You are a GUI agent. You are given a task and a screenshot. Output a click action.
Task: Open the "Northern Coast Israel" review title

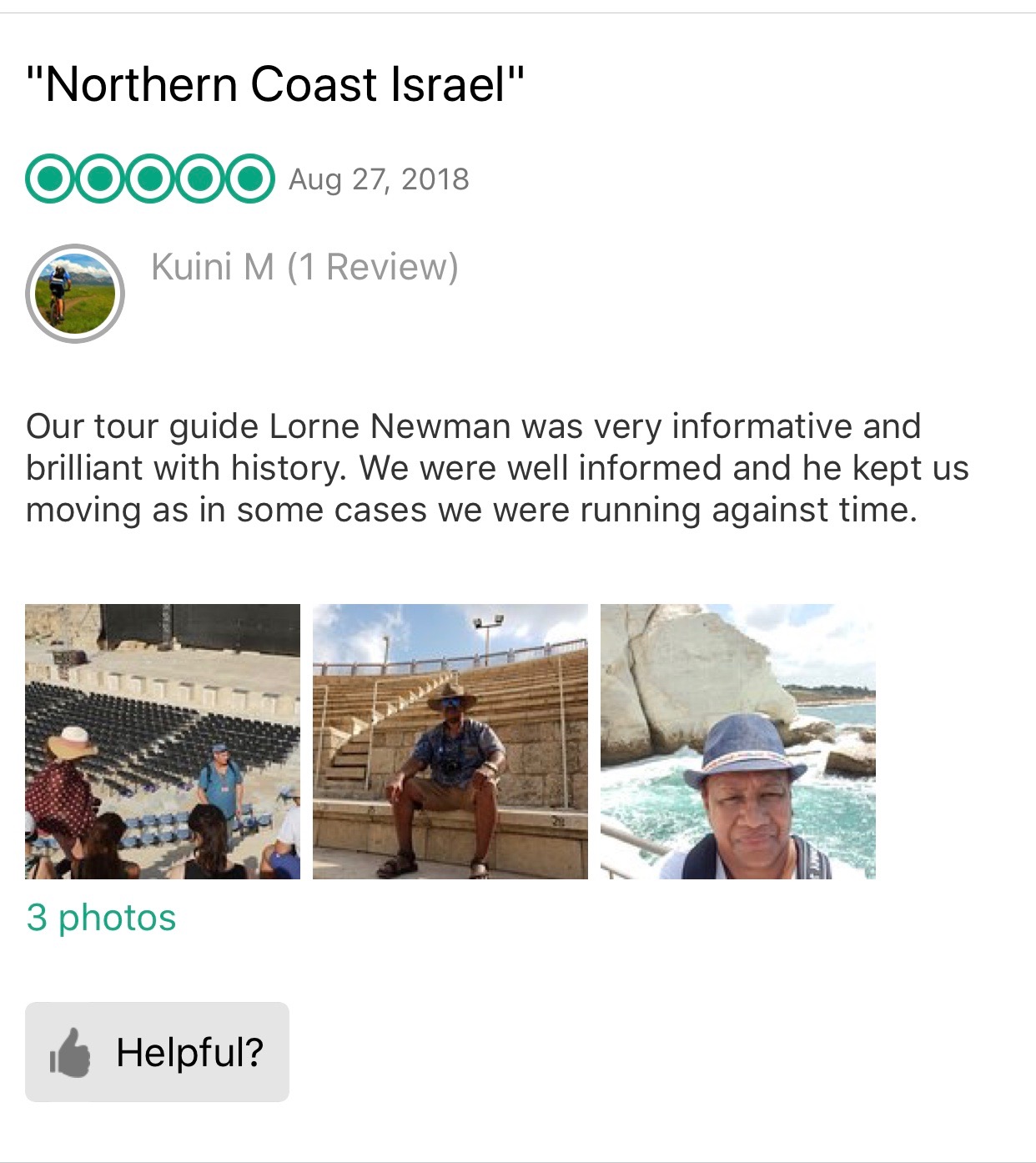(275, 85)
